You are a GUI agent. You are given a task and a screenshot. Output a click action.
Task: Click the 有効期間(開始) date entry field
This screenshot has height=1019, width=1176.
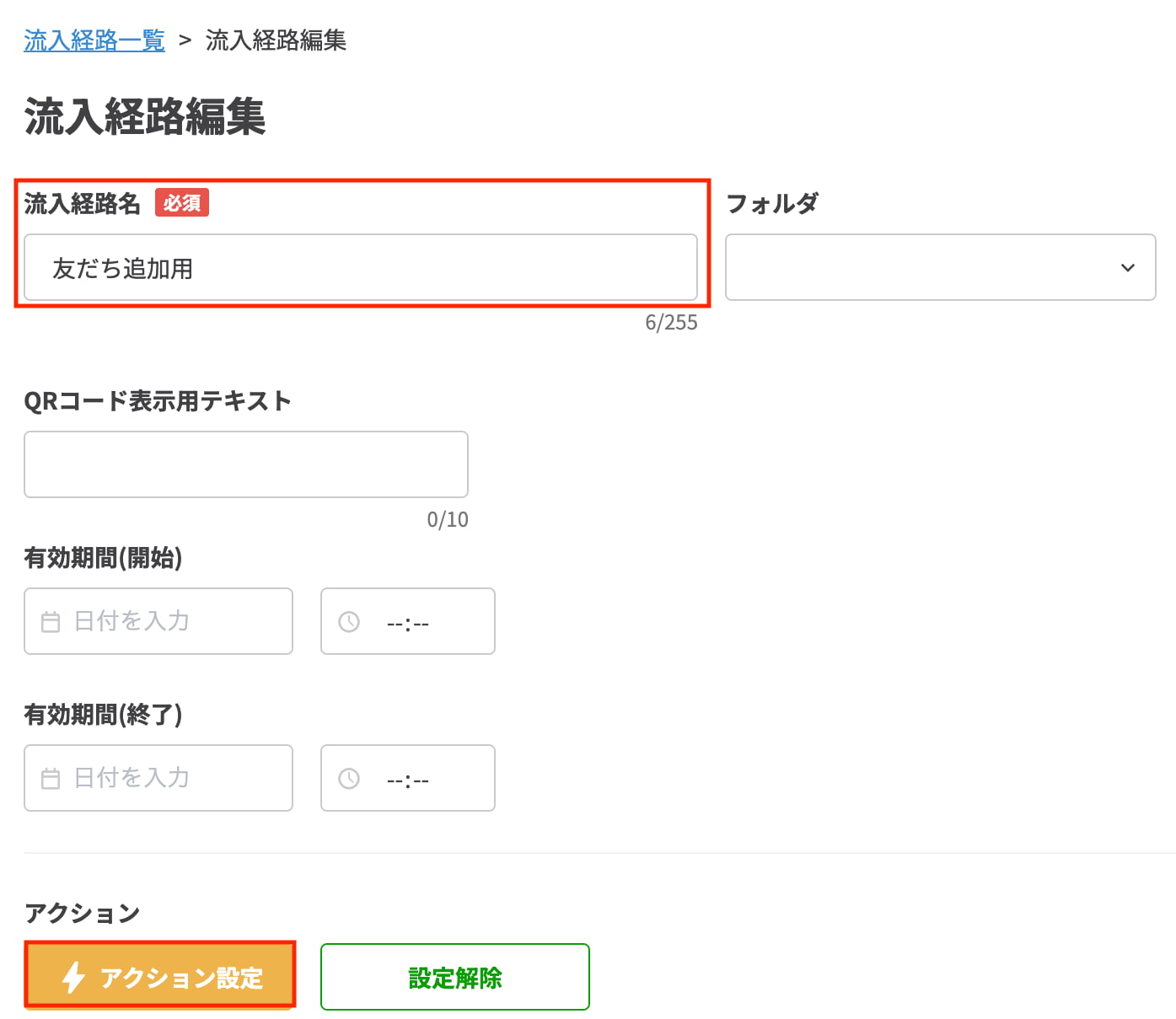158,621
